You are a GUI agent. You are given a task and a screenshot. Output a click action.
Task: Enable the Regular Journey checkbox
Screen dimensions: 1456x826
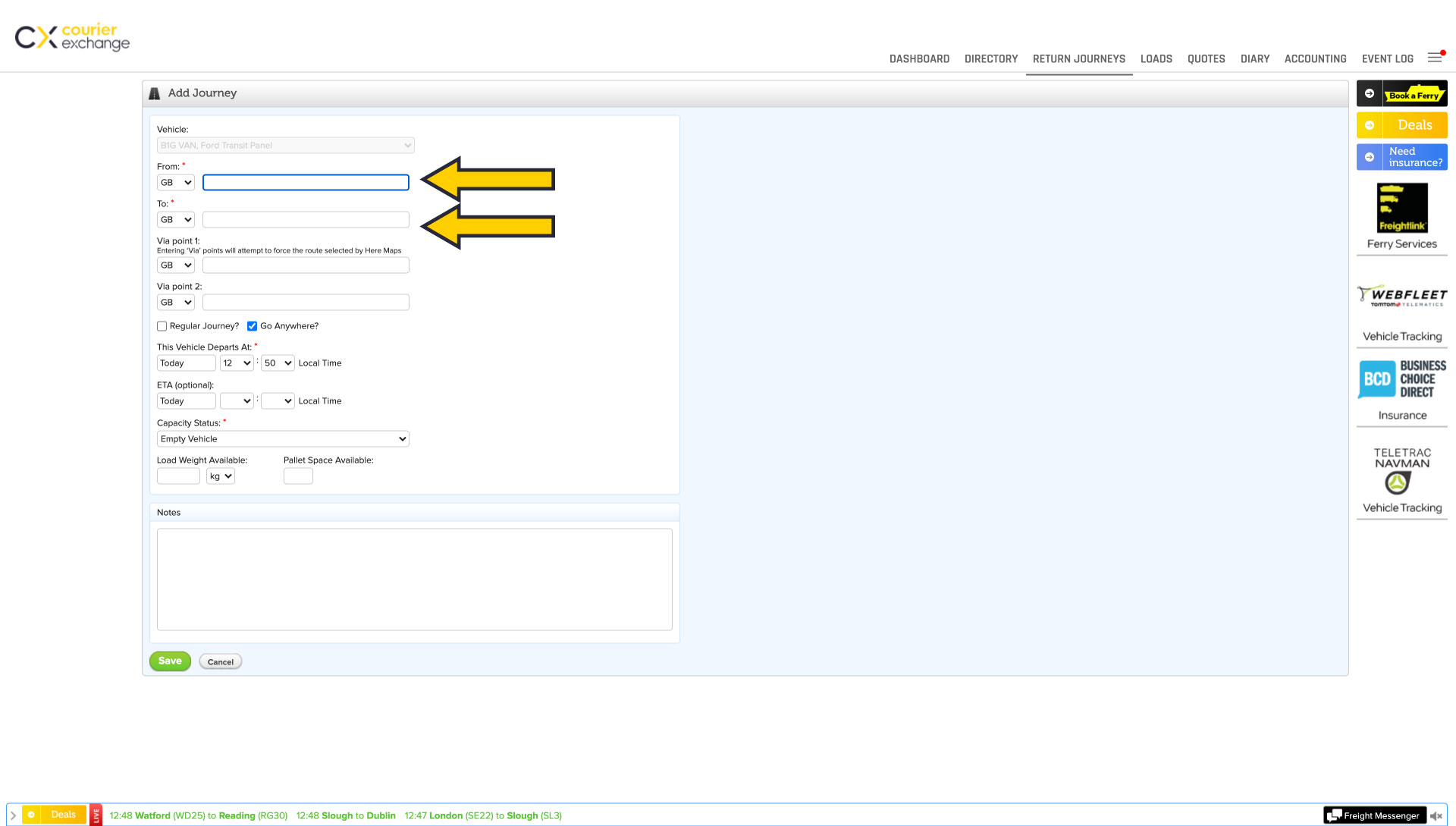(x=162, y=326)
